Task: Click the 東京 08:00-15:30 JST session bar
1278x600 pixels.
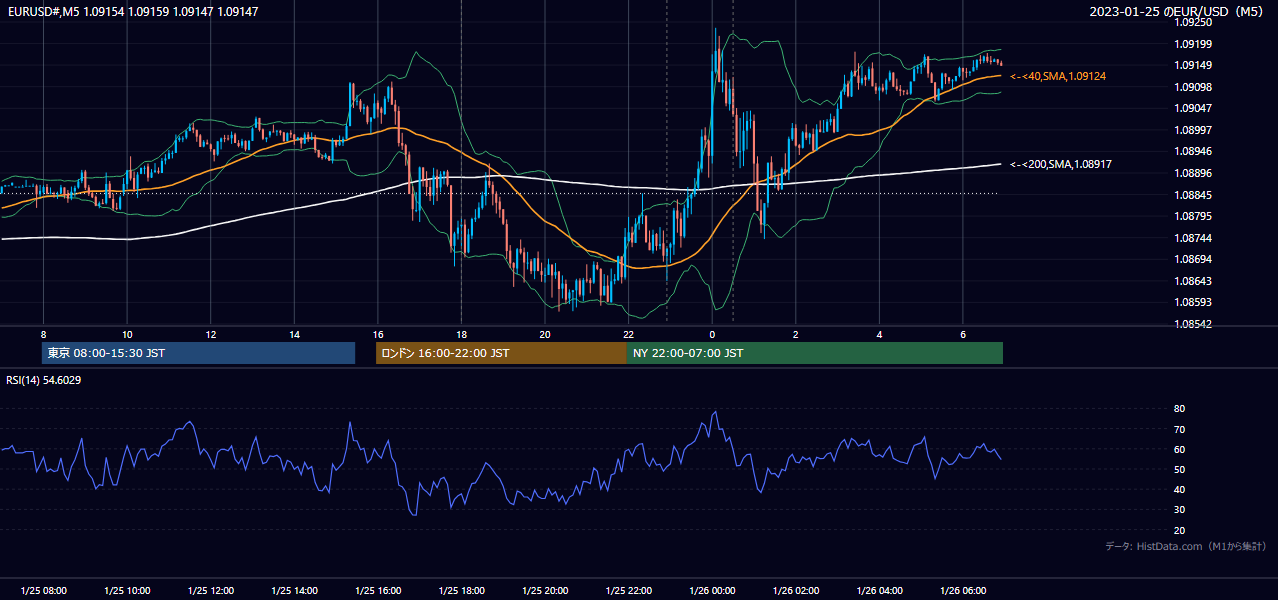Action: click(198, 353)
